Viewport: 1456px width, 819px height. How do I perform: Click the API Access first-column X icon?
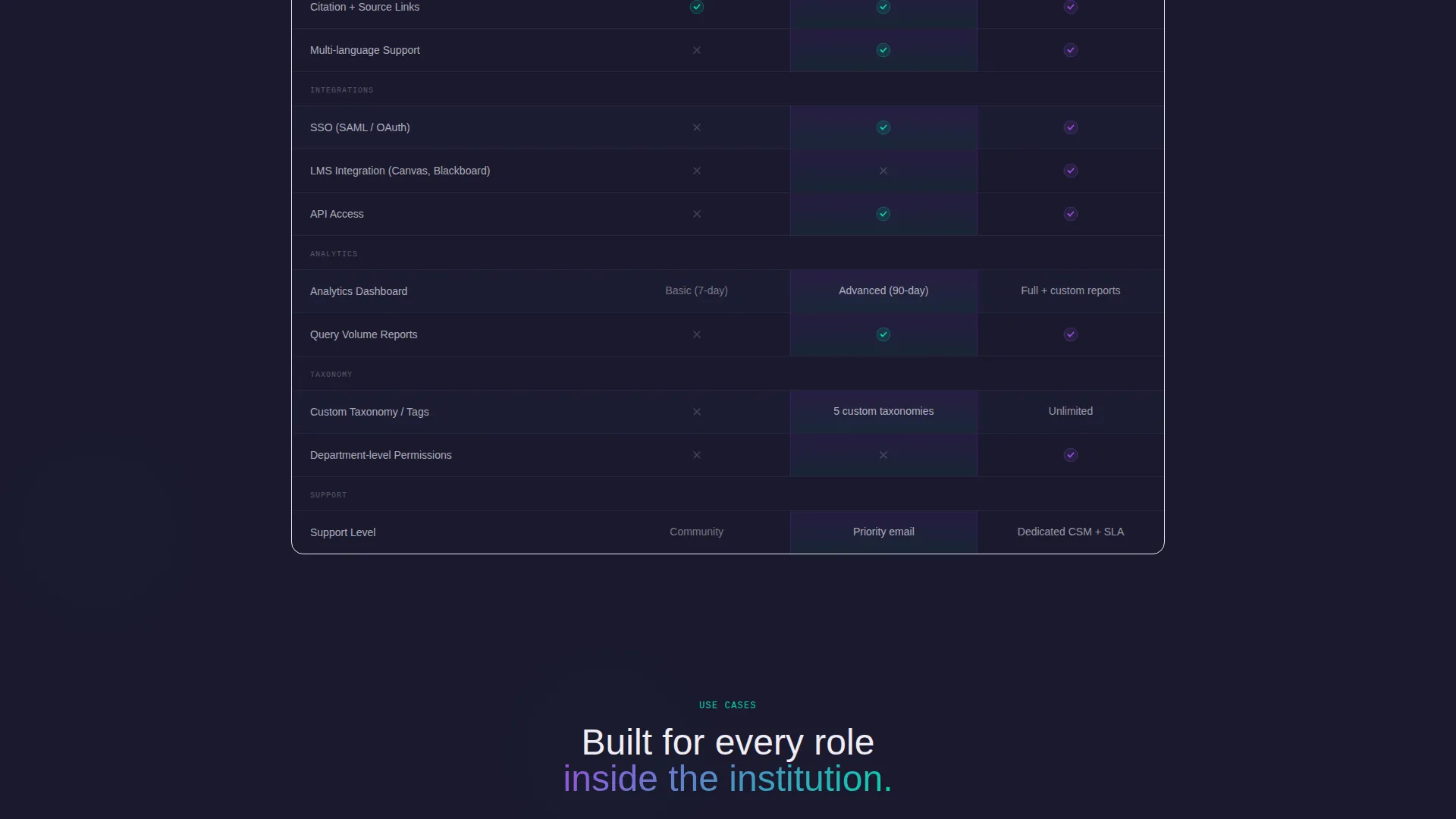pos(696,214)
